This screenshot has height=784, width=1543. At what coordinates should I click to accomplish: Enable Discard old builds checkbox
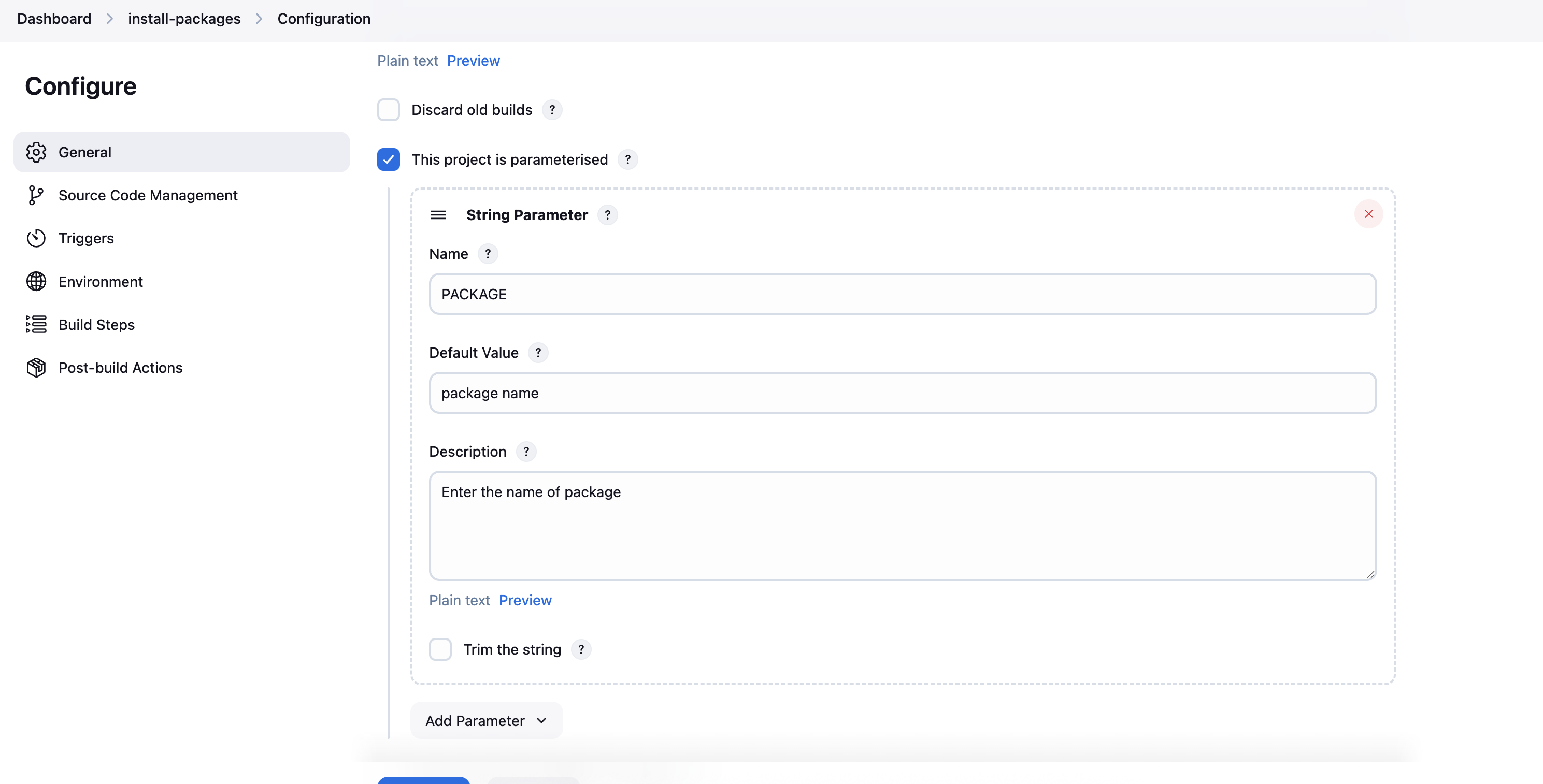point(388,110)
